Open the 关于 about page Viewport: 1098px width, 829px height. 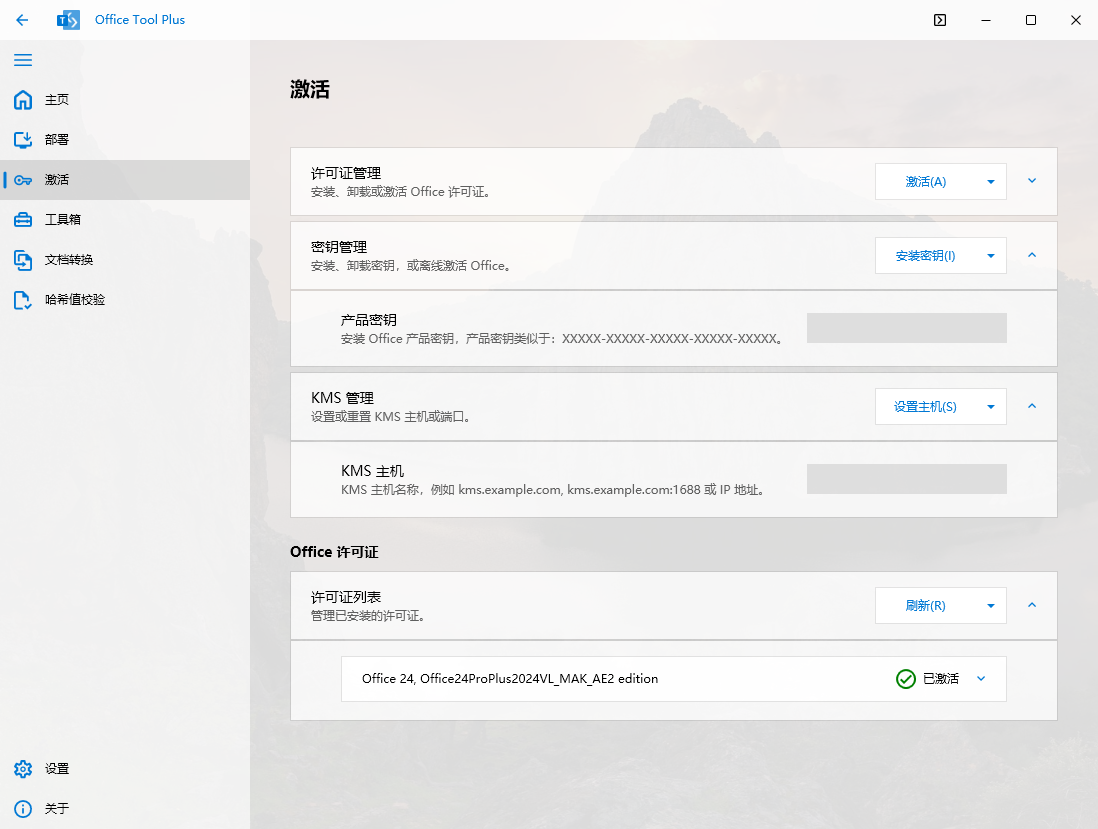pyautogui.click(x=56, y=809)
